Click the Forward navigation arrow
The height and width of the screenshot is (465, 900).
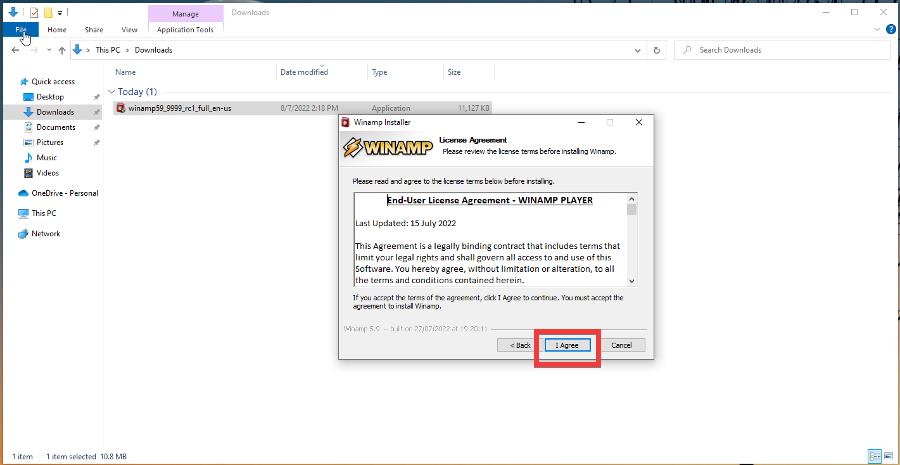pyautogui.click(x=34, y=50)
